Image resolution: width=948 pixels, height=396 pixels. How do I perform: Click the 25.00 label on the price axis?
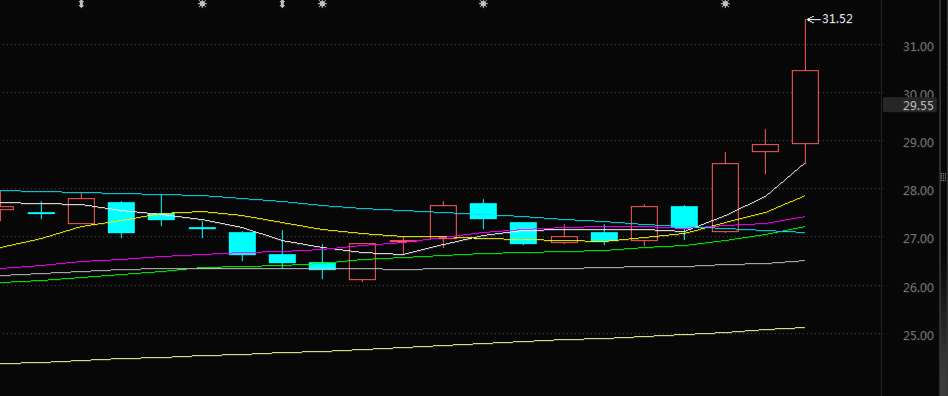(x=918, y=336)
